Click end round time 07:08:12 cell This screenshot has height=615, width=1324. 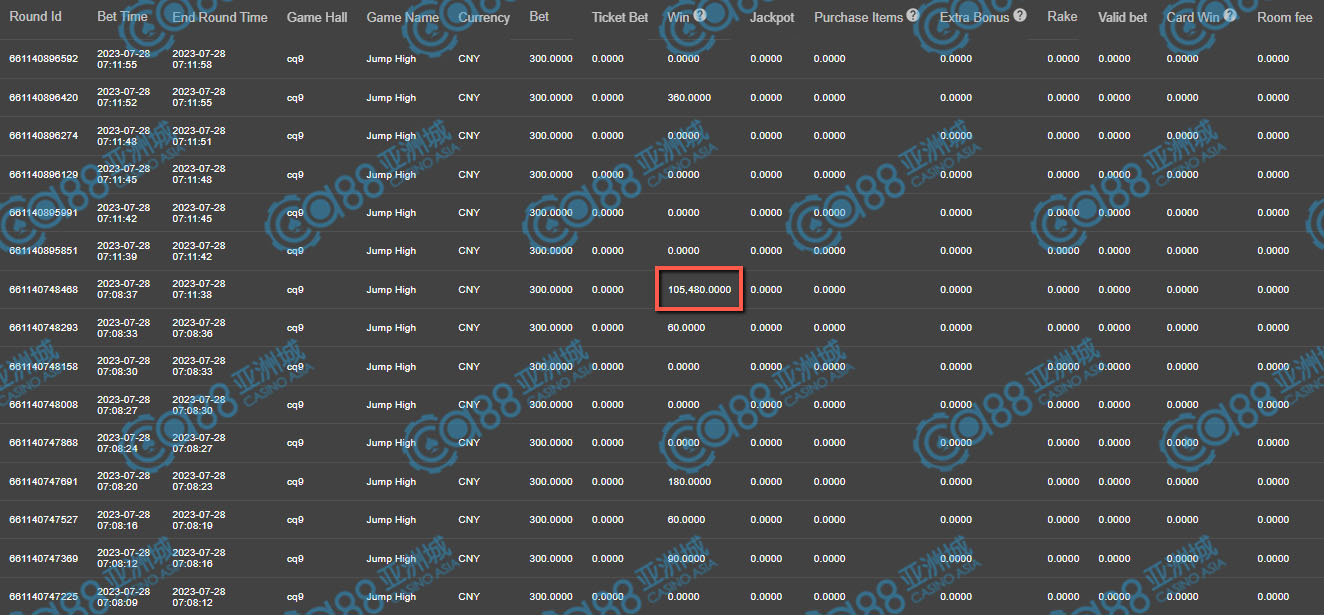199,597
